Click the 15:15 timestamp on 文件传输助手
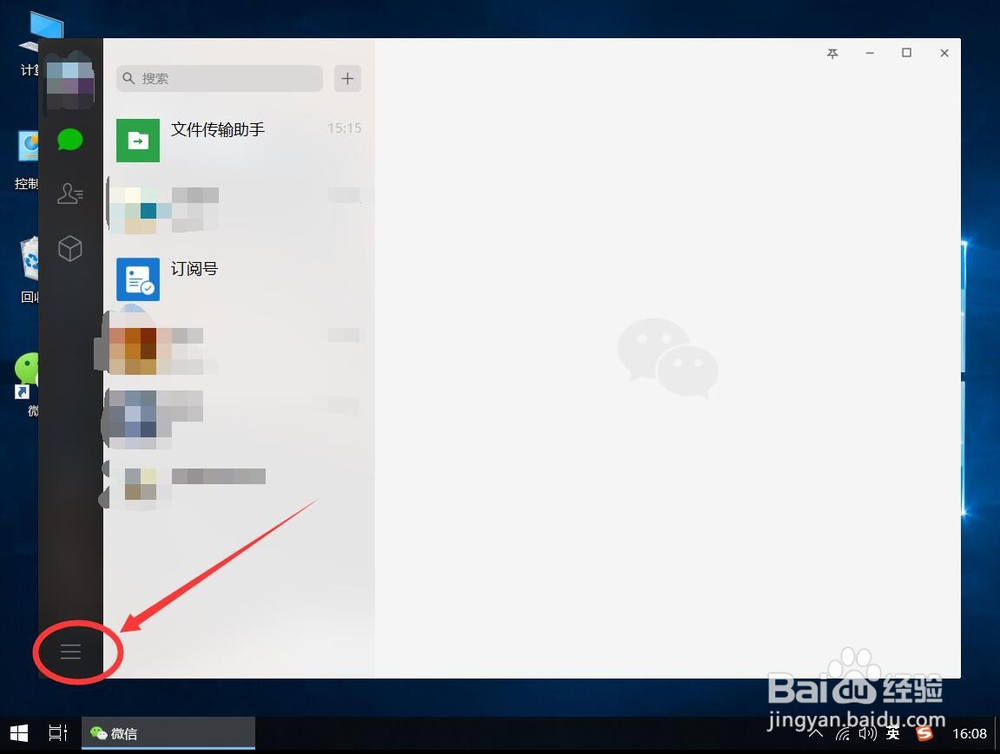The height and width of the screenshot is (754, 1000). (344, 128)
